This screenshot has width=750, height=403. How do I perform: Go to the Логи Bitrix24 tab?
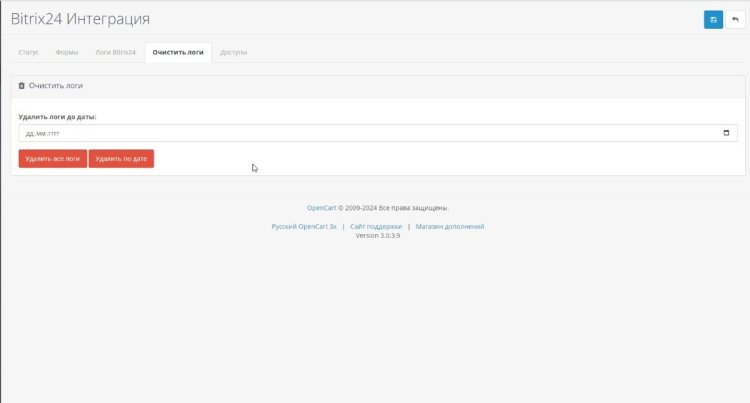point(115,51)
